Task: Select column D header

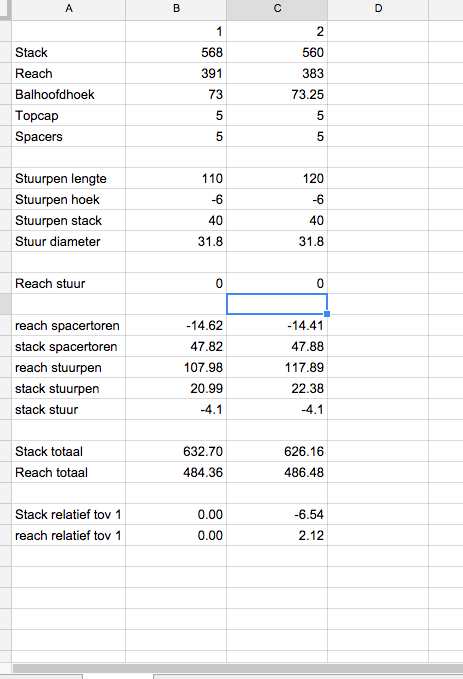Action: pyautogui.click(x=378, y=10)
